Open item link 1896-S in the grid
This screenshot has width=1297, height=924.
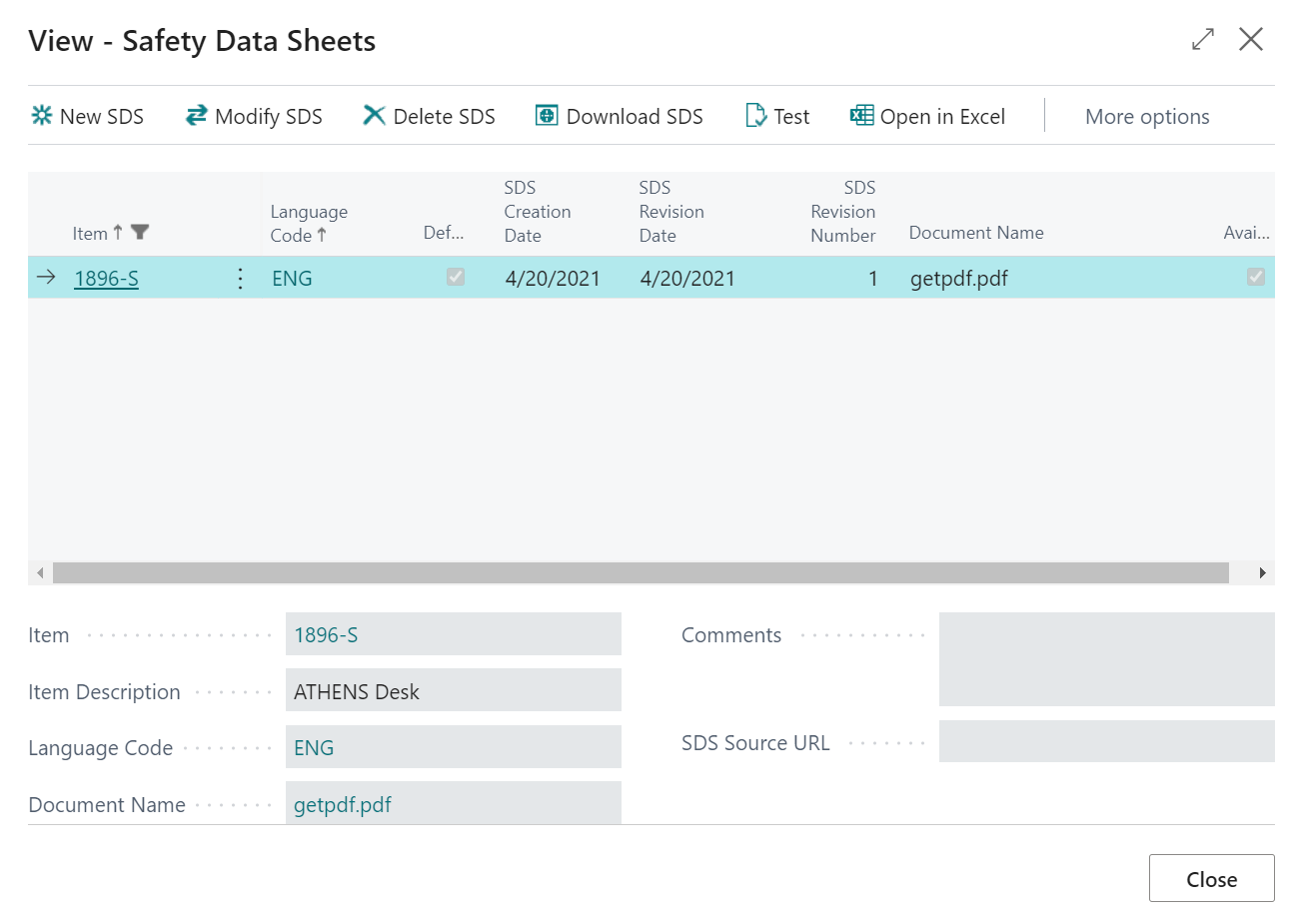tap(106, 279)
